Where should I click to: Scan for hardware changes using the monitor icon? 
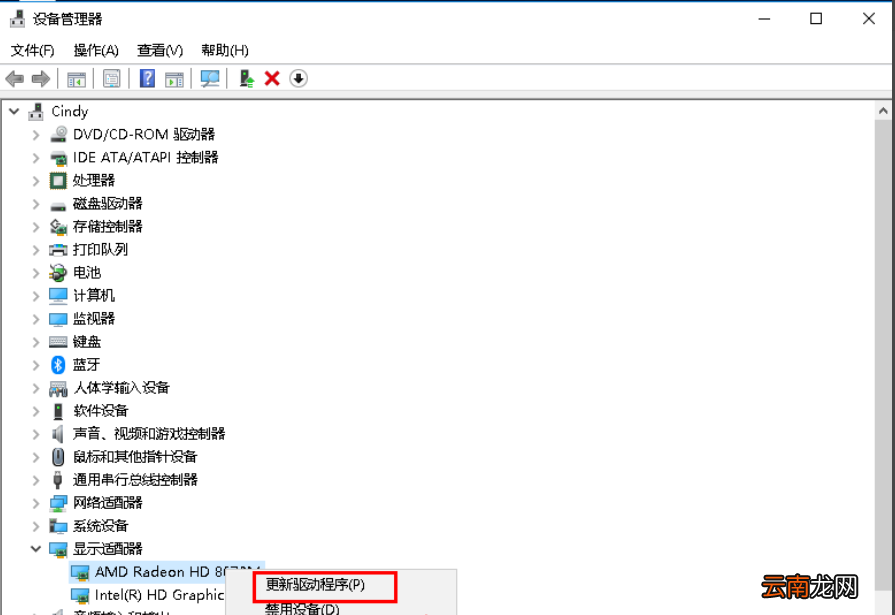[x=210, y=79]
